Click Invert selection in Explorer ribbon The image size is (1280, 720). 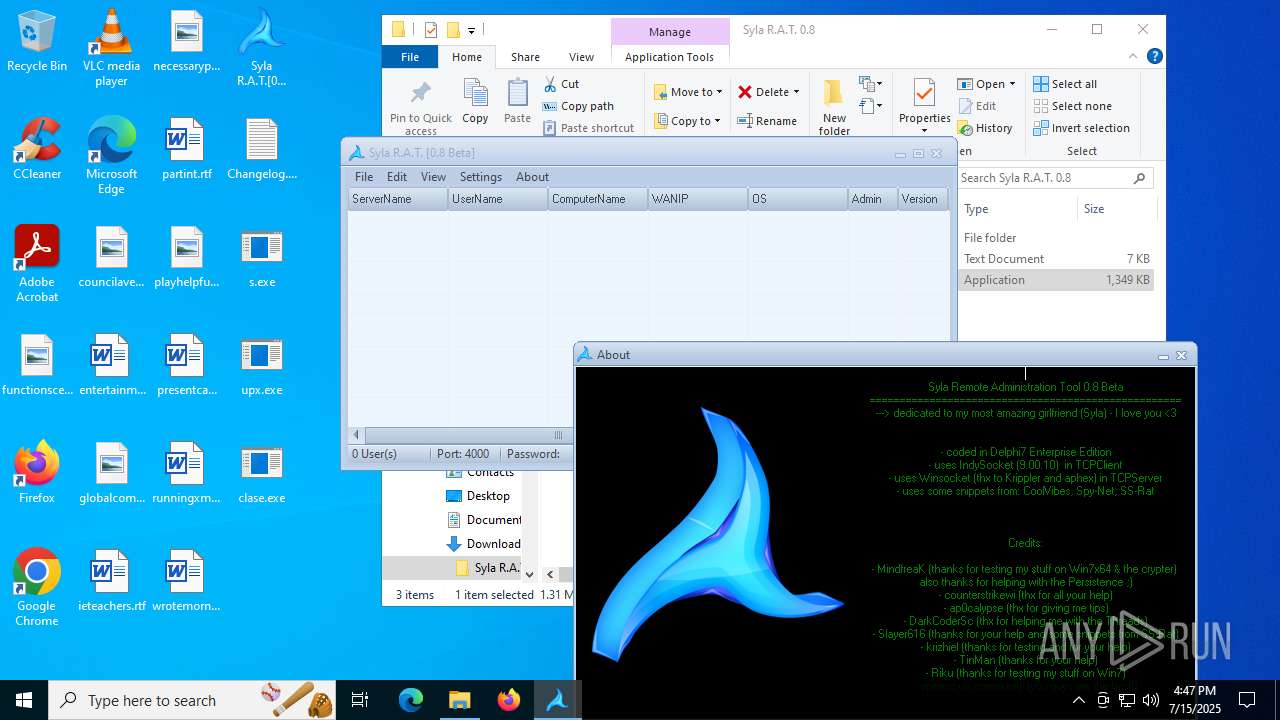(x=1081, y=128)
